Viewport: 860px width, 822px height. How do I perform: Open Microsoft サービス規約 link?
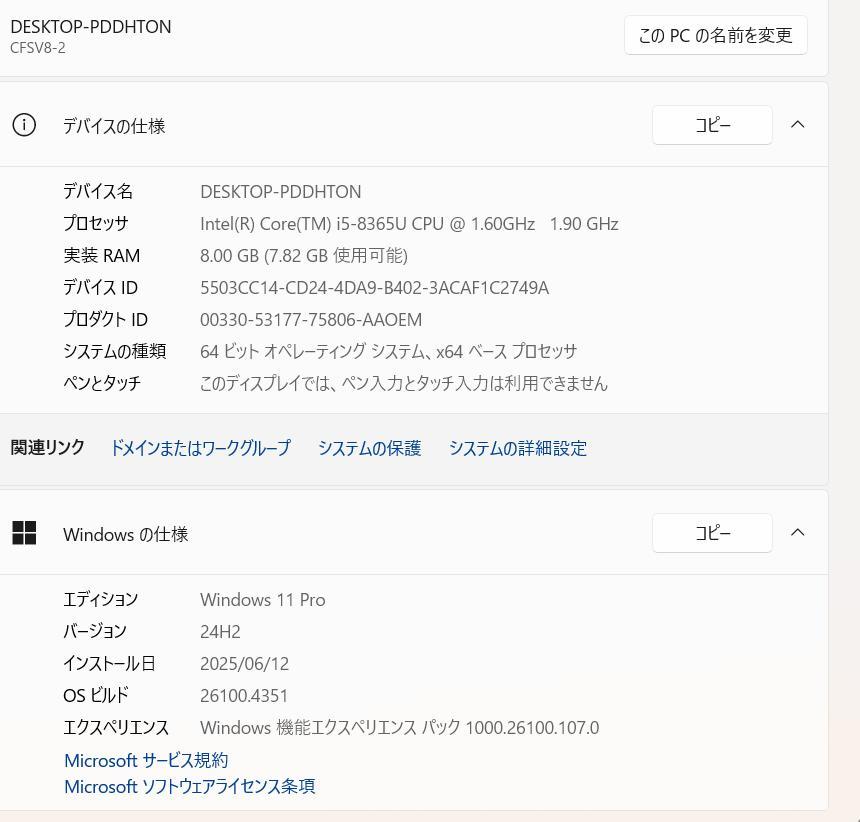coord(146,760)
